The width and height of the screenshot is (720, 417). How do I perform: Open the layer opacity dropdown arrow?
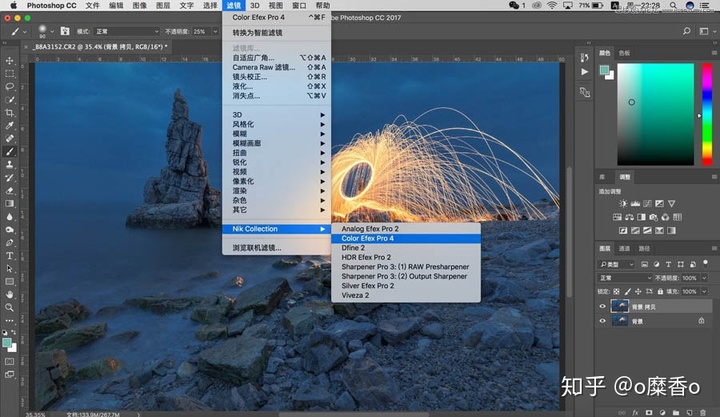(704, 278)
